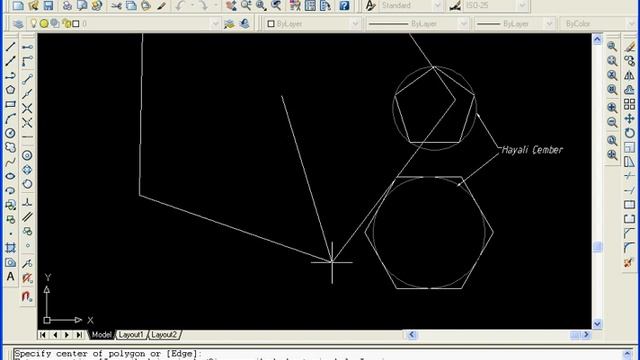Image resolution: width=640 pixels, height=360 pixels.
Task: Switch to the Layout2 tab
Action: (164, 335)
